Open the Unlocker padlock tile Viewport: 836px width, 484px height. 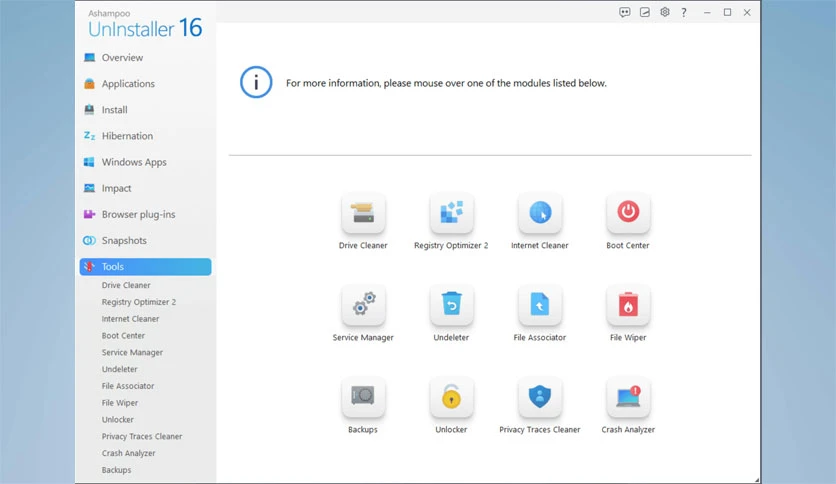(452, 397)
